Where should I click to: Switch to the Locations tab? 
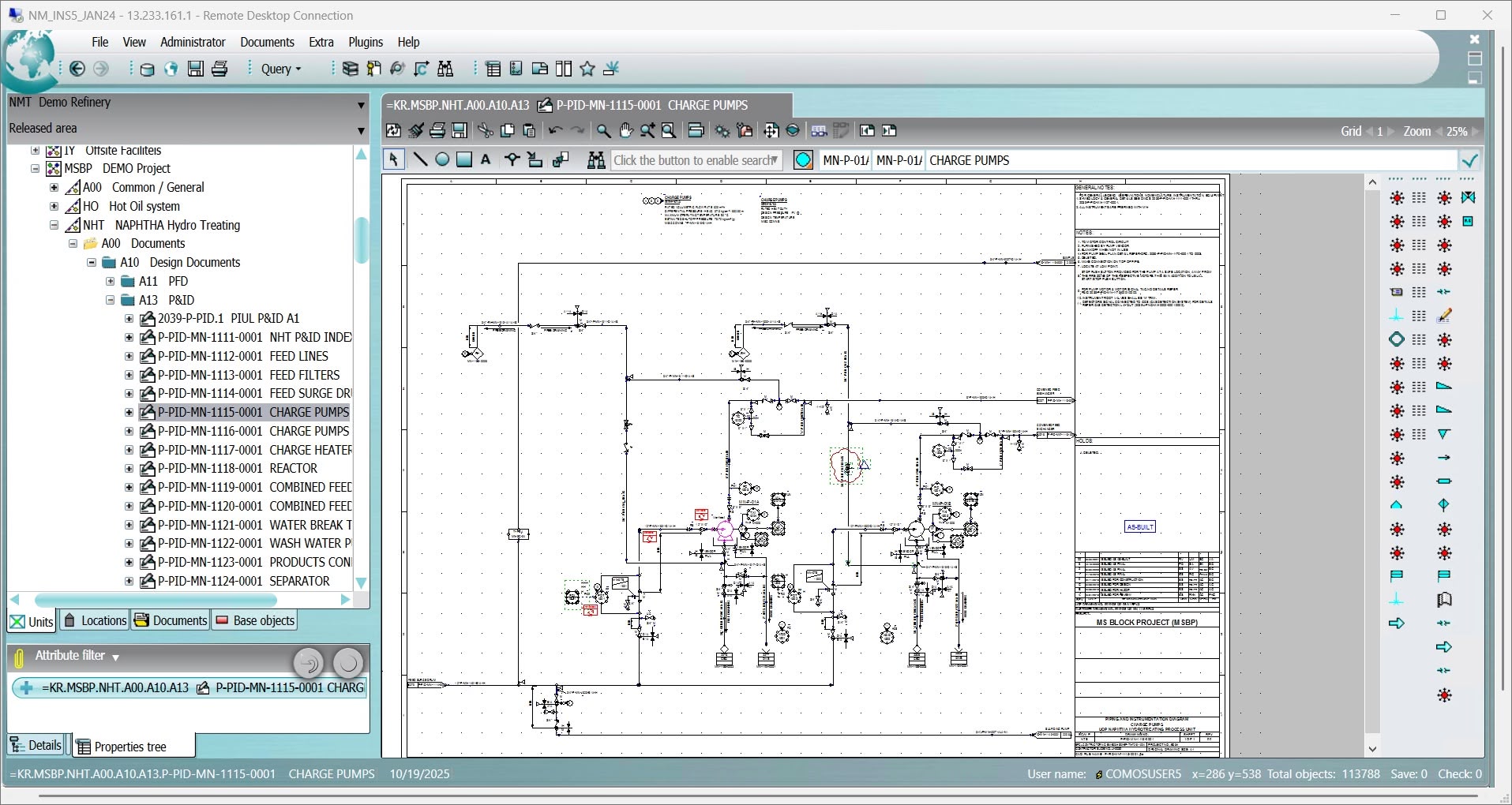click(96, 620)
